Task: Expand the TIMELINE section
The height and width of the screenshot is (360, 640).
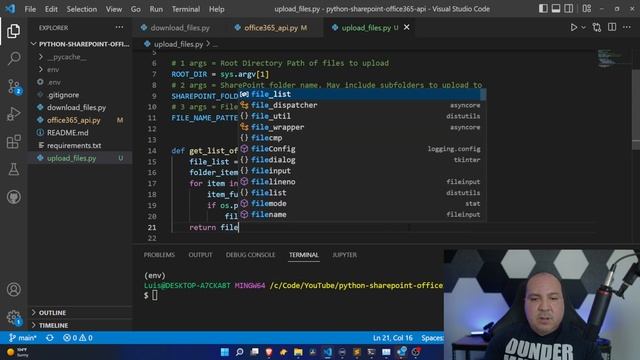Action: (x=80, y=325)
